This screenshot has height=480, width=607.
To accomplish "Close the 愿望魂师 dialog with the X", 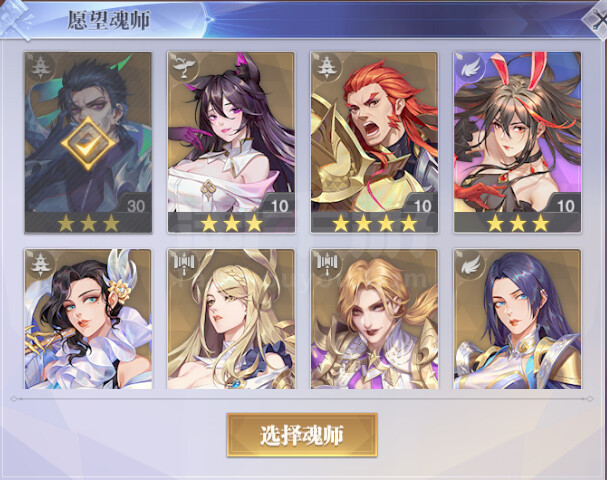I will pyautogui.click(x=597, y=19).
